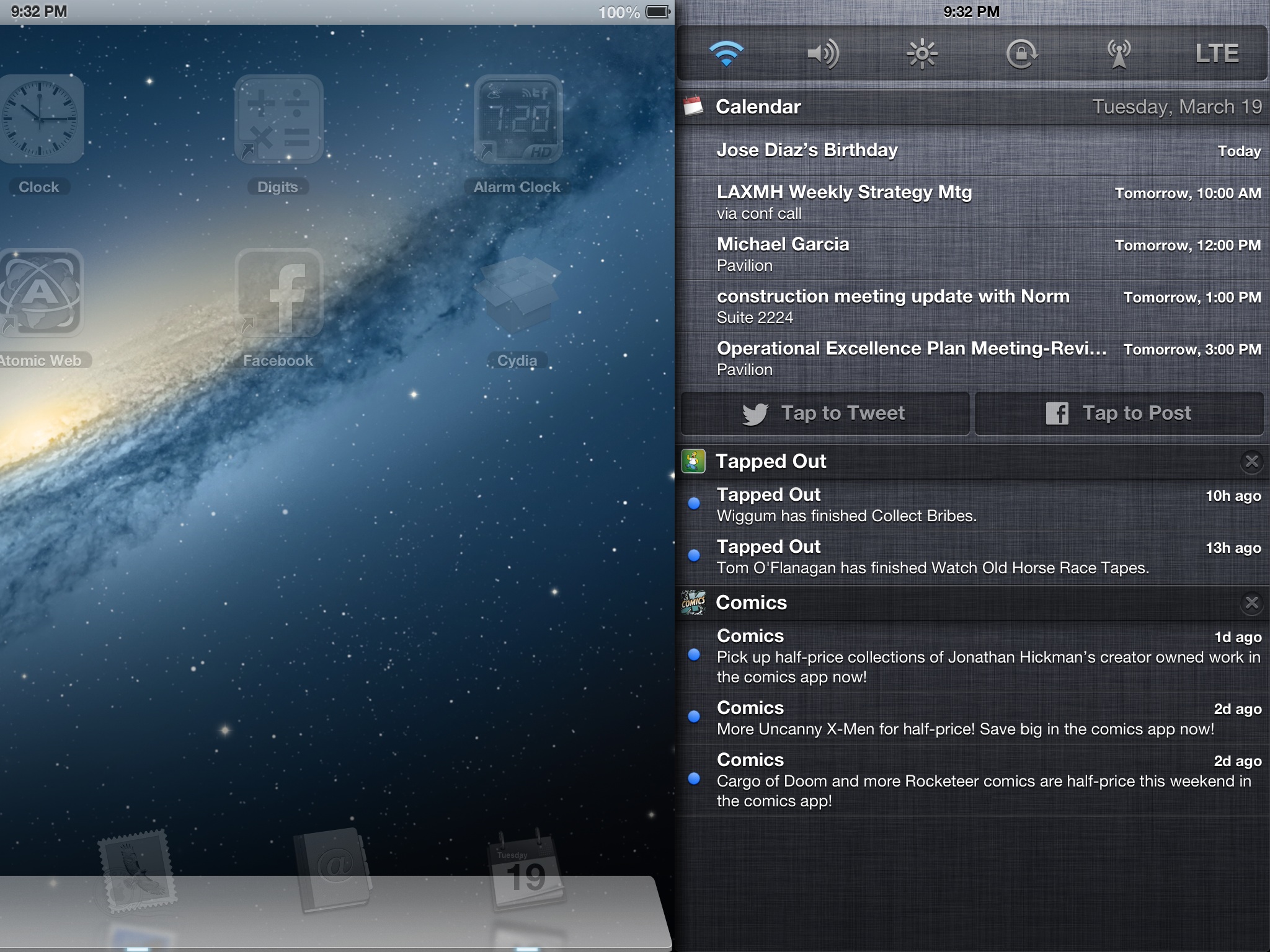Tap the Tapped Out section header
This screenshot has width=1270, height=952.
[x=972, y=461]
